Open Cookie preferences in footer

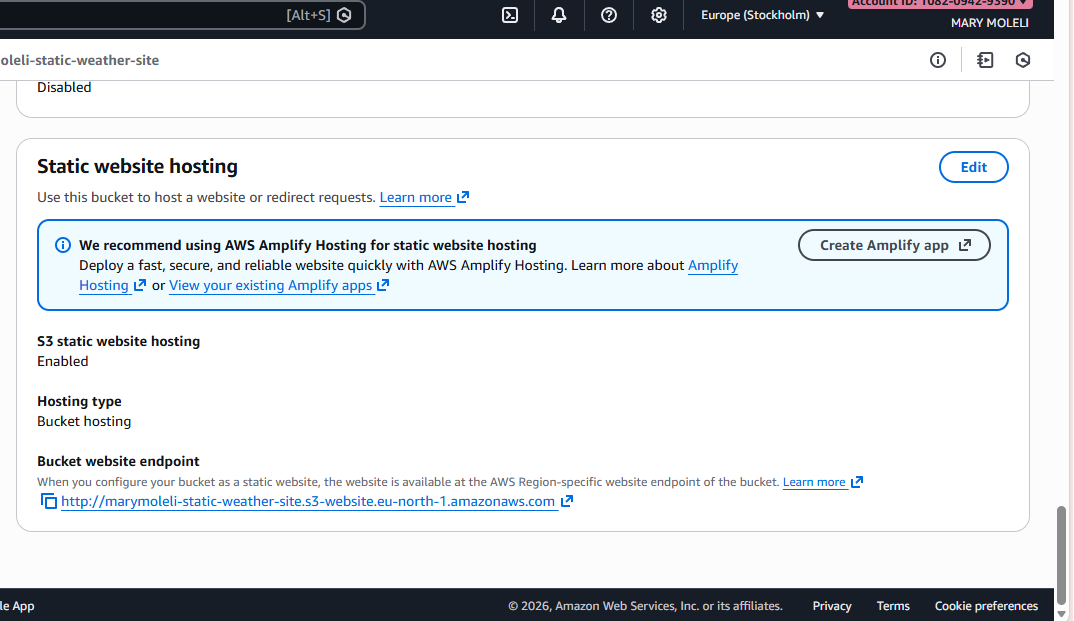pos(986,606)
